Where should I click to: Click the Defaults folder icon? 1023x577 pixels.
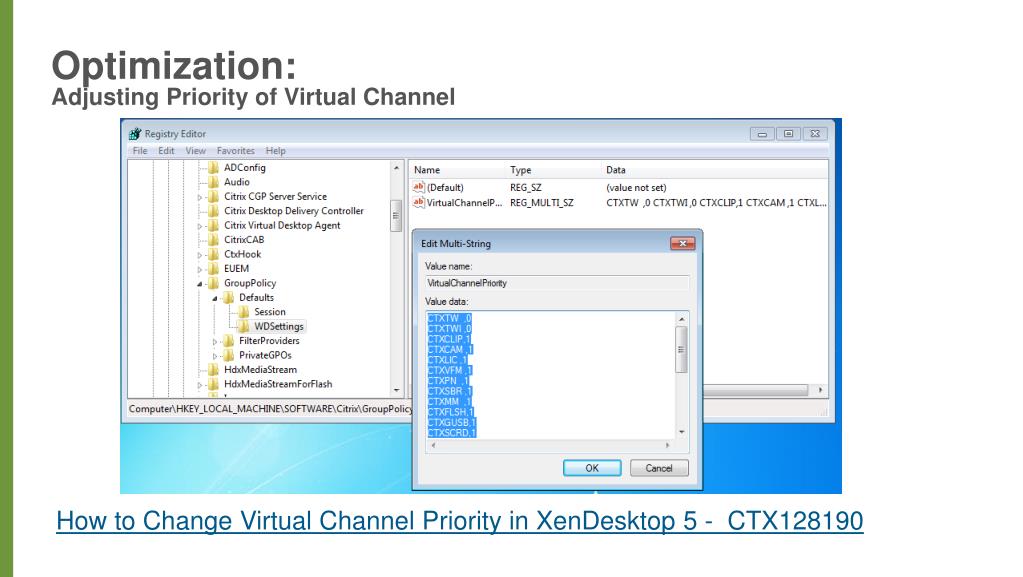click(228, 298)
